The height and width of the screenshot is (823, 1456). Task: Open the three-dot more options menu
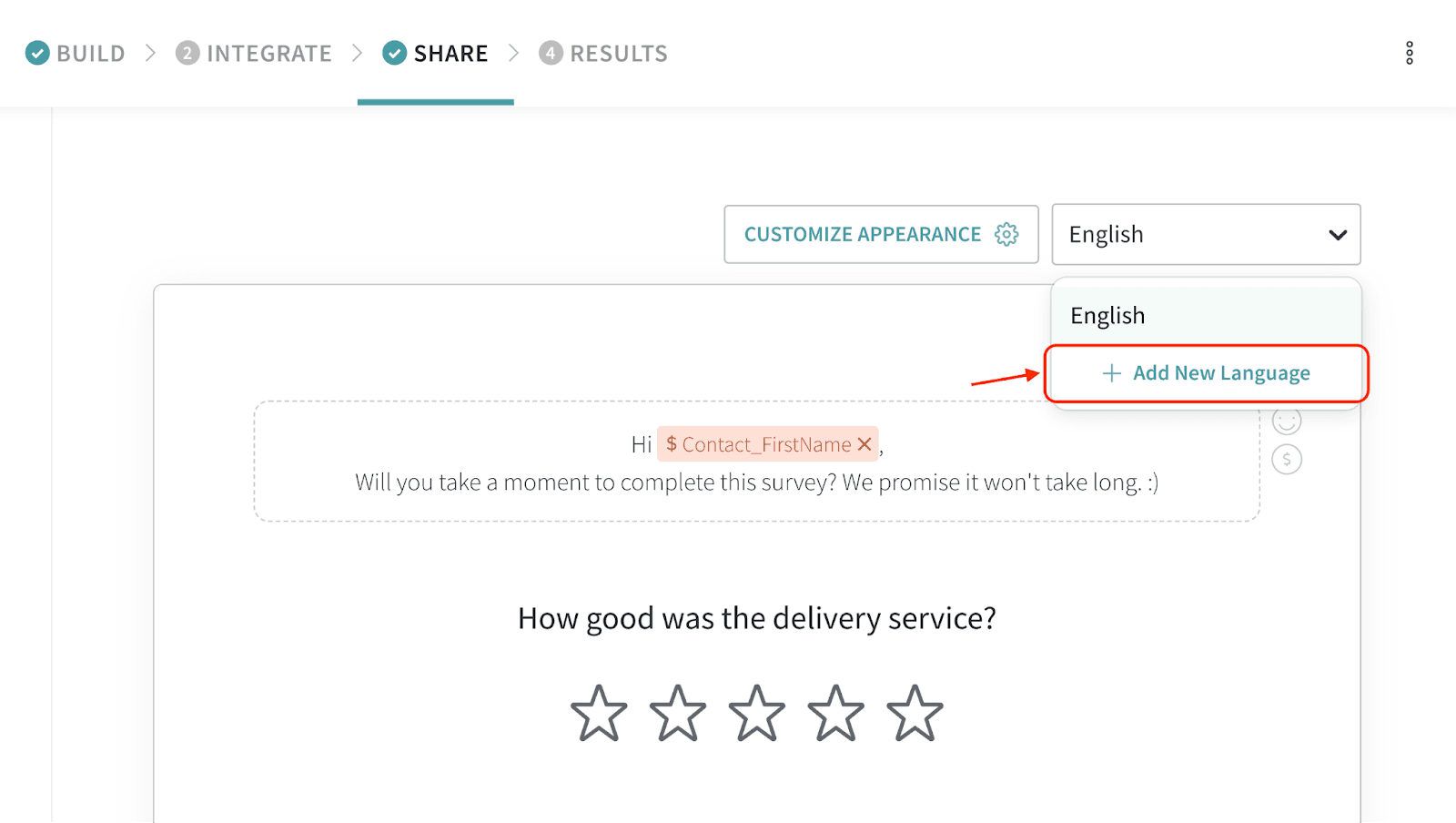click(x=1409, y=53)
